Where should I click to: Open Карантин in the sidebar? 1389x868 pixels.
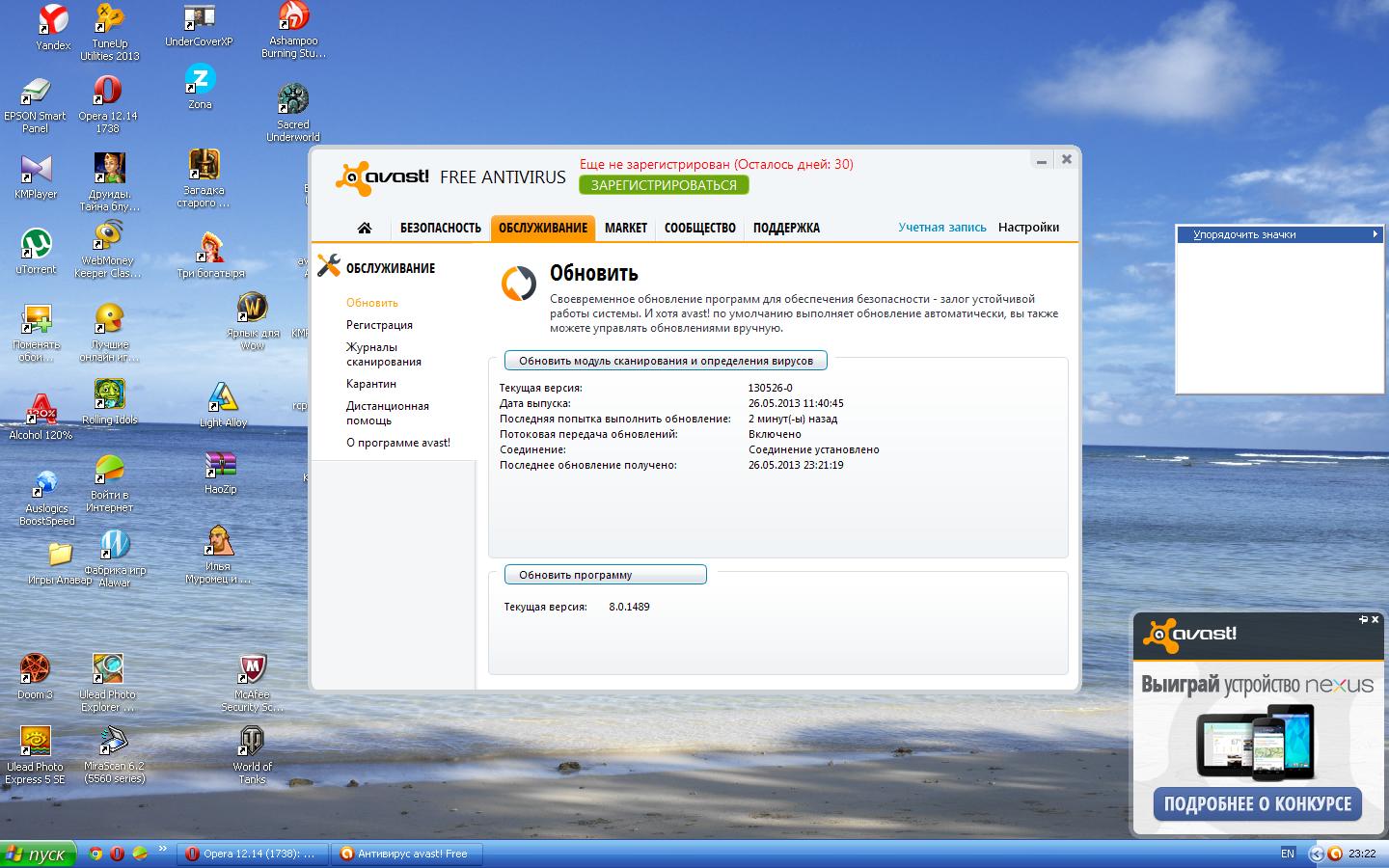click(371, 384)
